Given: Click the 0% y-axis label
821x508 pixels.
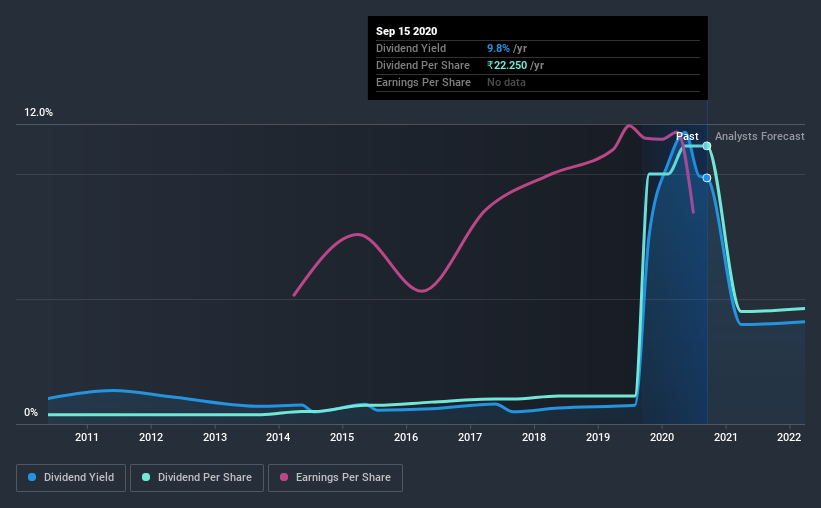Looking at the screenshot, I should pyautogui.click(x=31, y=413).
